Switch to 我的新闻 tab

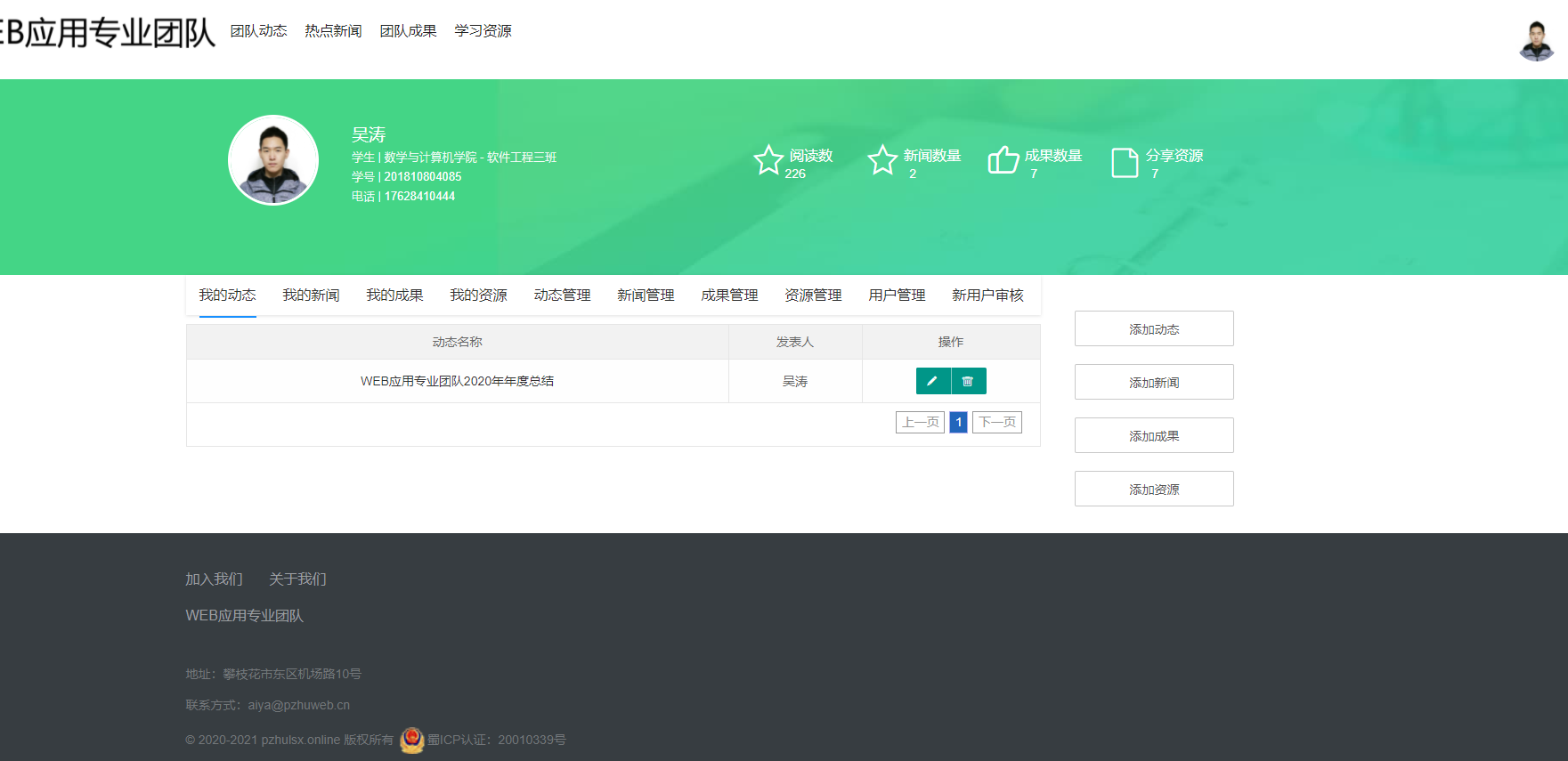[311, 295]
